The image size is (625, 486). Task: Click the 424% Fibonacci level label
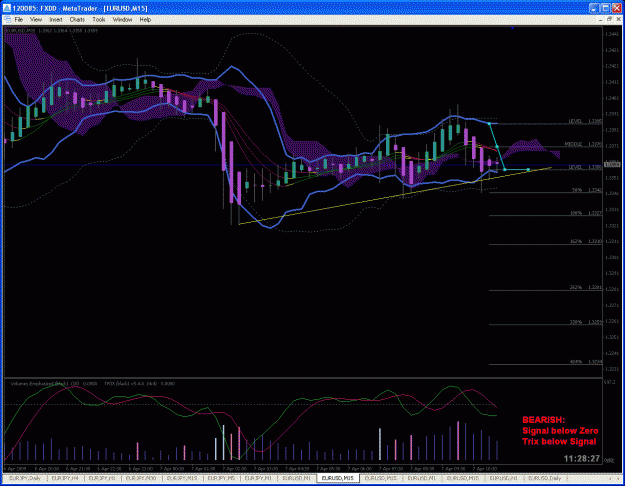576,362
